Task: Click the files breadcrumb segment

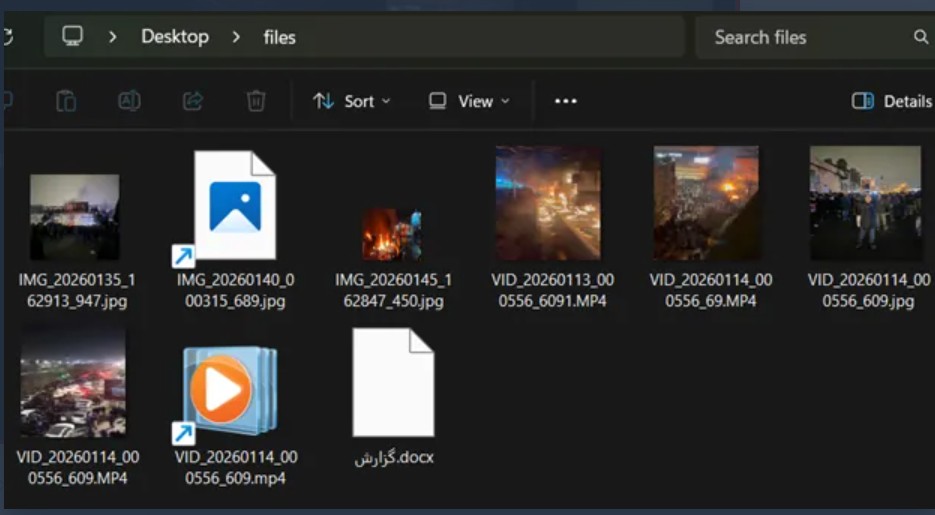Action: [280, 38]
